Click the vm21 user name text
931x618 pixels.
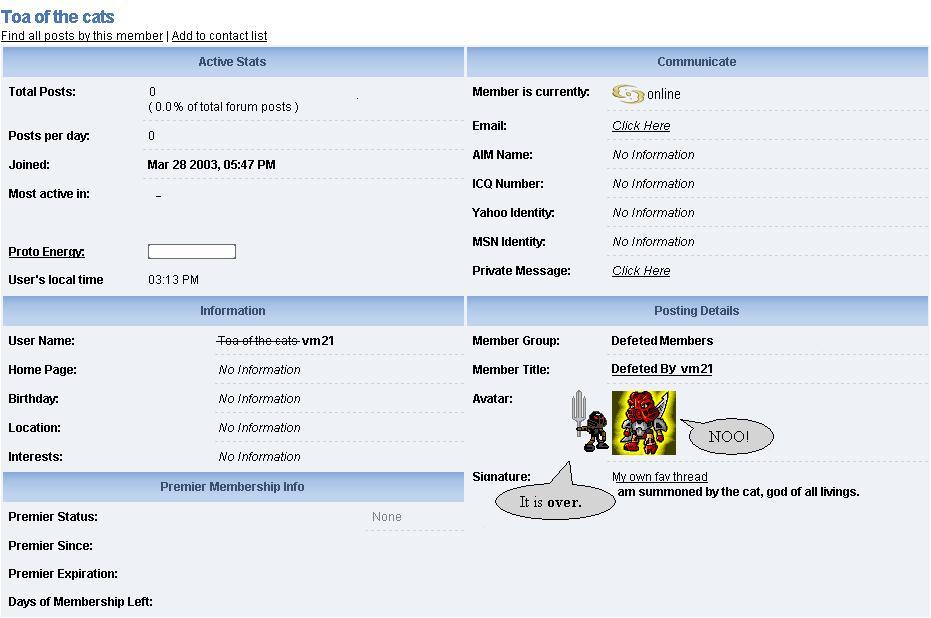(x=318, y=341)
